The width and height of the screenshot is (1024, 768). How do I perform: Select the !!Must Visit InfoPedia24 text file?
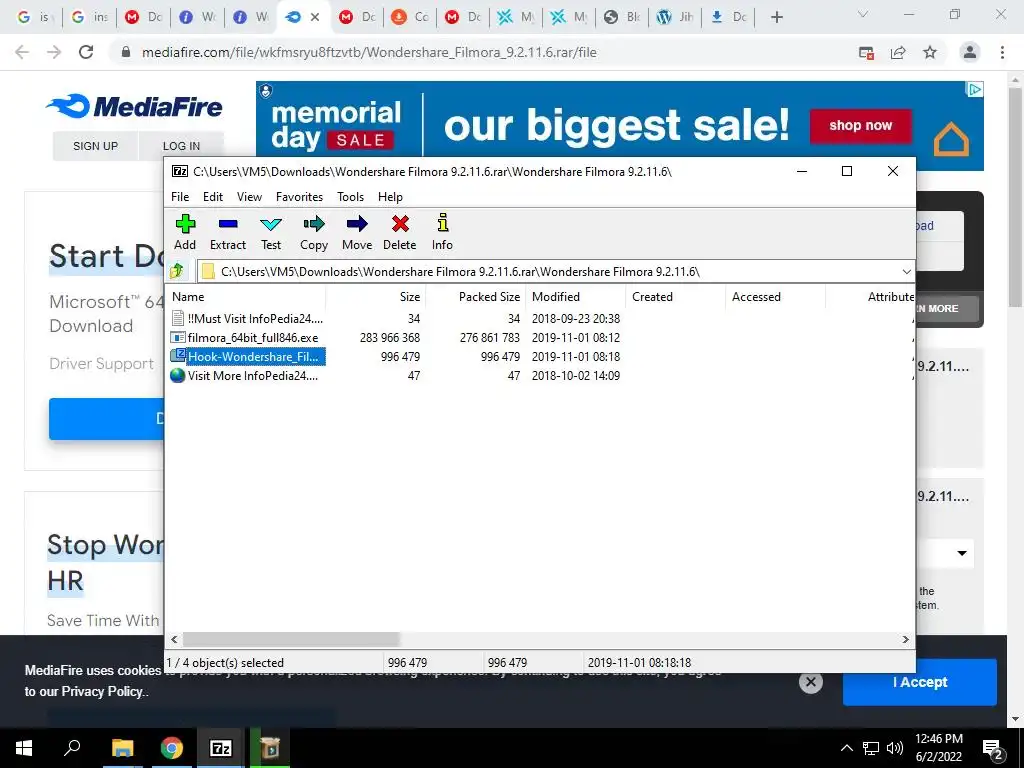point(247,319)
